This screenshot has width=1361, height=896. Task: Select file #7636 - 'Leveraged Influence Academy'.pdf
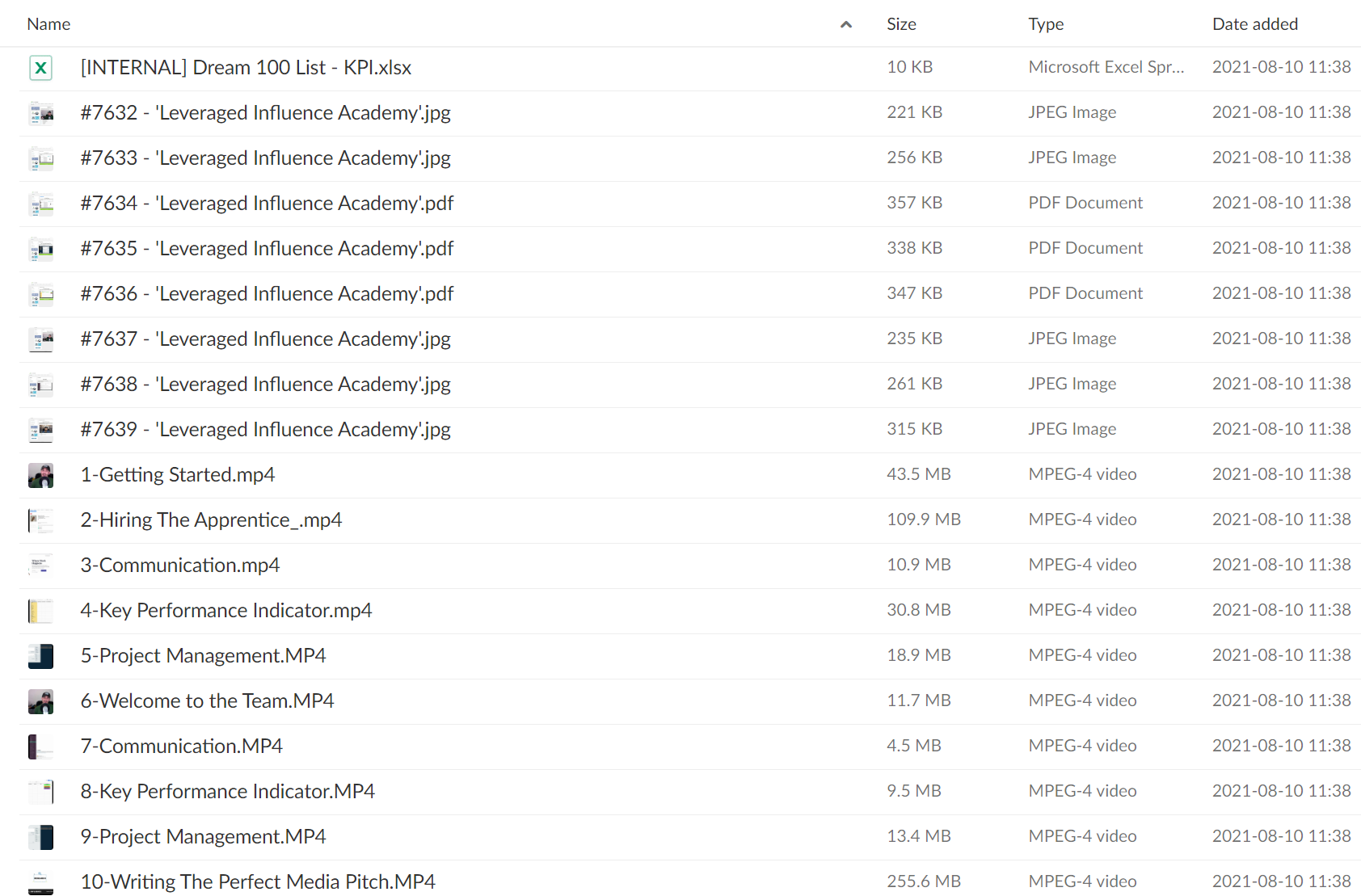tap(267, 294)
